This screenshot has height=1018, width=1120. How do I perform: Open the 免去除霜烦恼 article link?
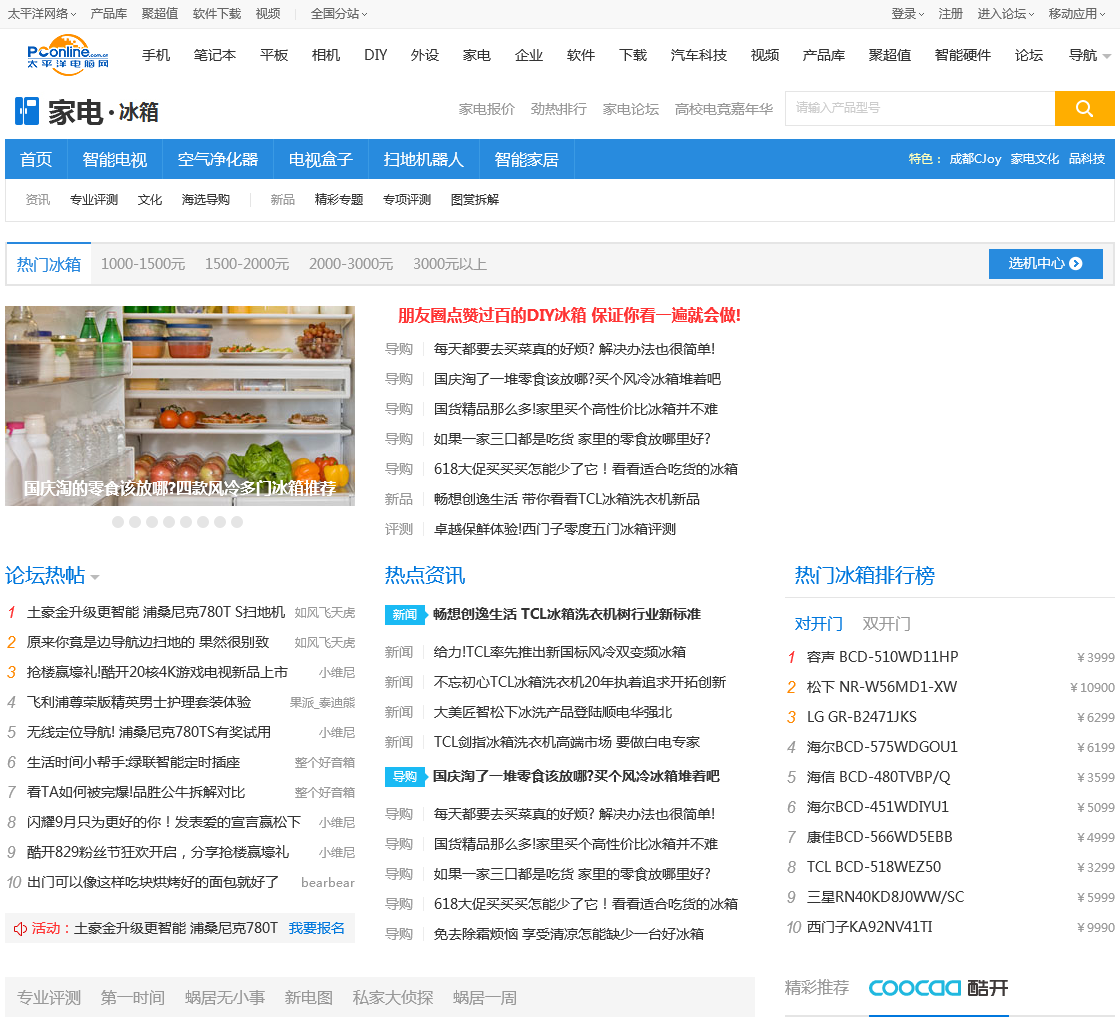pyautogui.click(x=569, y=934)
